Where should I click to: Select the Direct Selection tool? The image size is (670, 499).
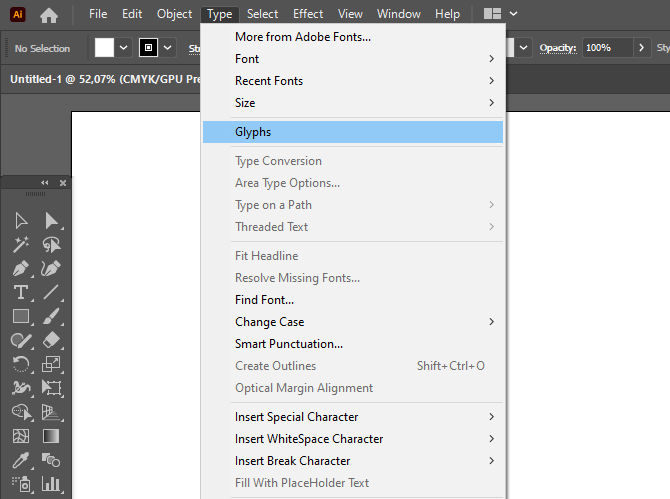[52, 221]
